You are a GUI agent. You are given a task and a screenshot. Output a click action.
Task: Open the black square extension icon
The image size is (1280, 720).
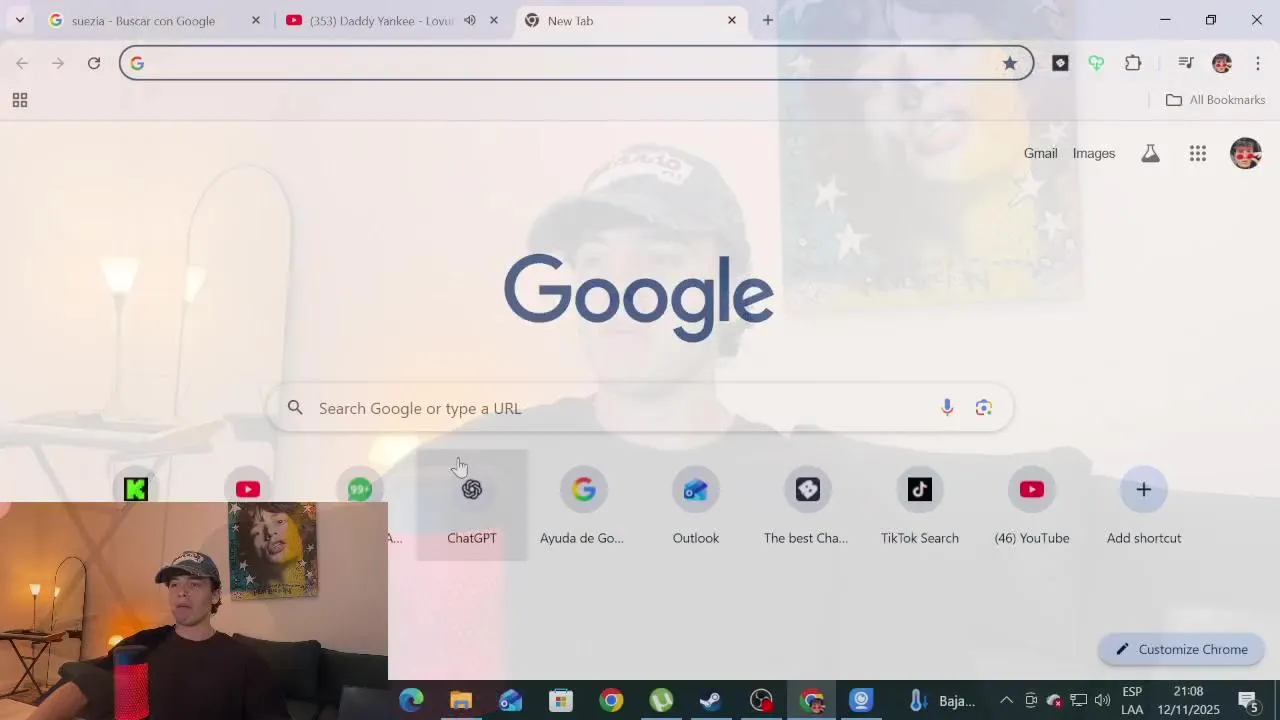[1060, 63]
